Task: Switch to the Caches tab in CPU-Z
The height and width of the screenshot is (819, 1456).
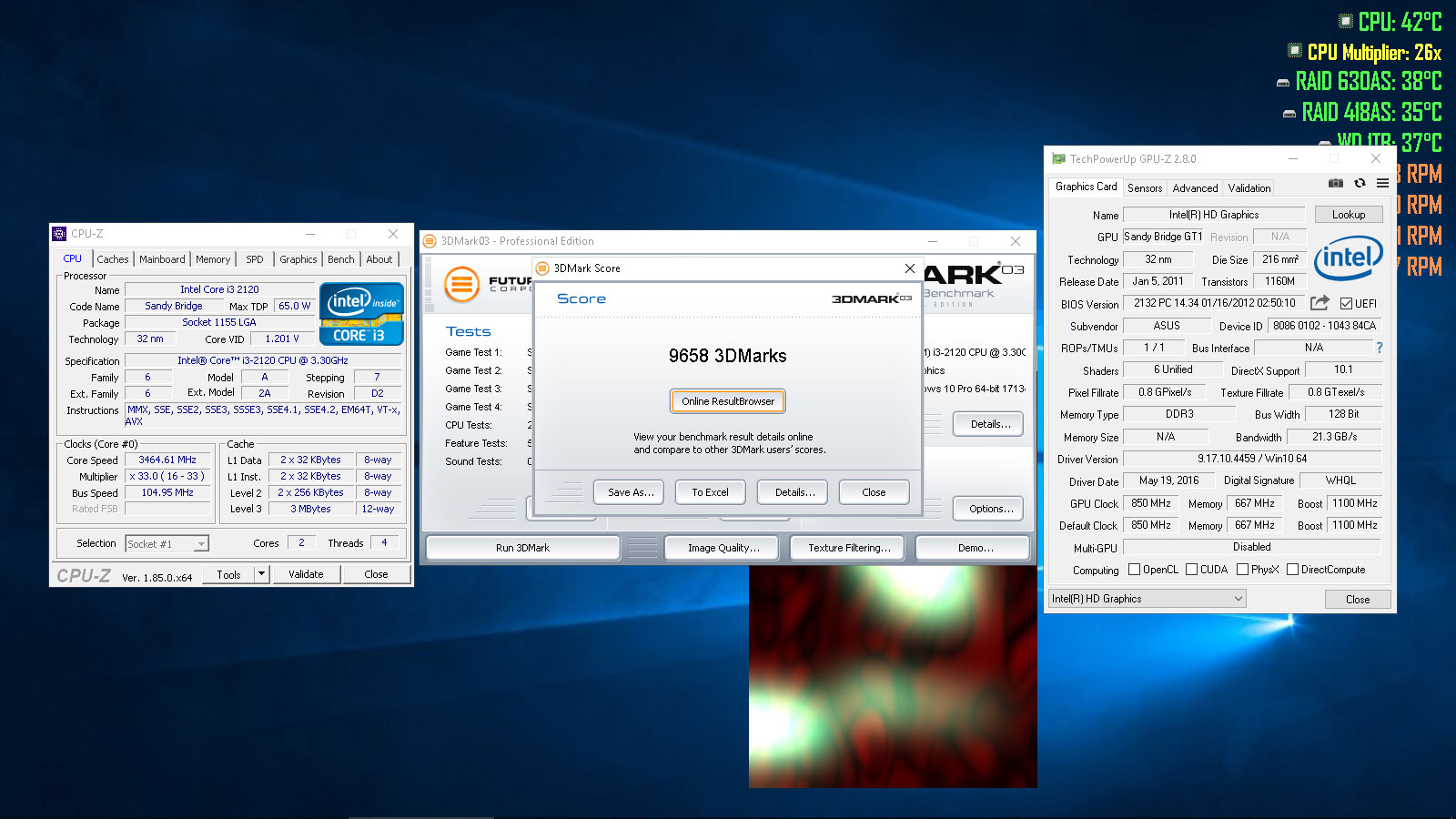Action: [113, 259]
